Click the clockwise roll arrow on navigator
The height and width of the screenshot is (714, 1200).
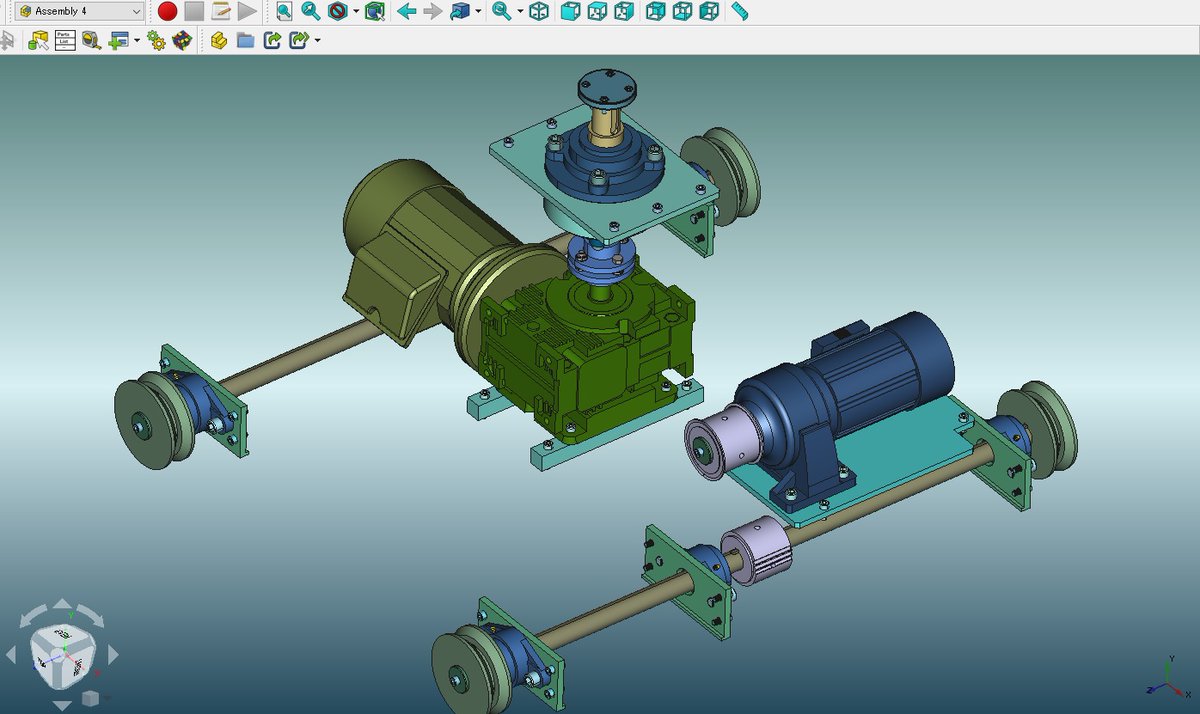[x=92, y=615]
